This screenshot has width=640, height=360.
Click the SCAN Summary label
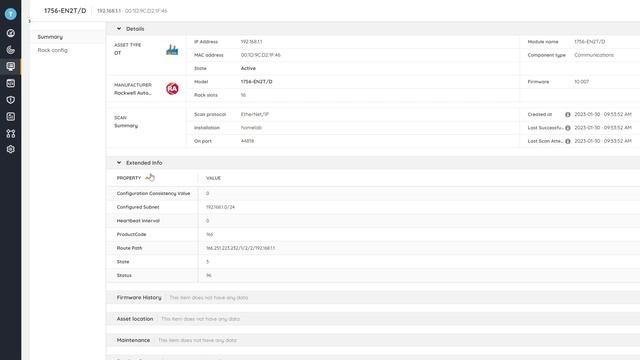tap(126, 122)
